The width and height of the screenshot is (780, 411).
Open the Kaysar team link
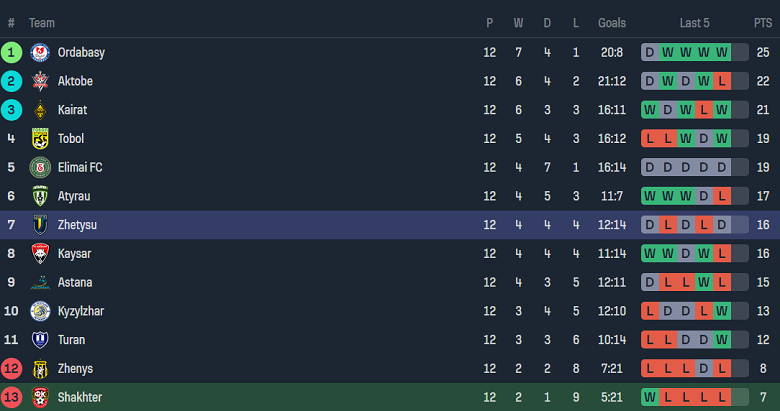coord(74,254)
